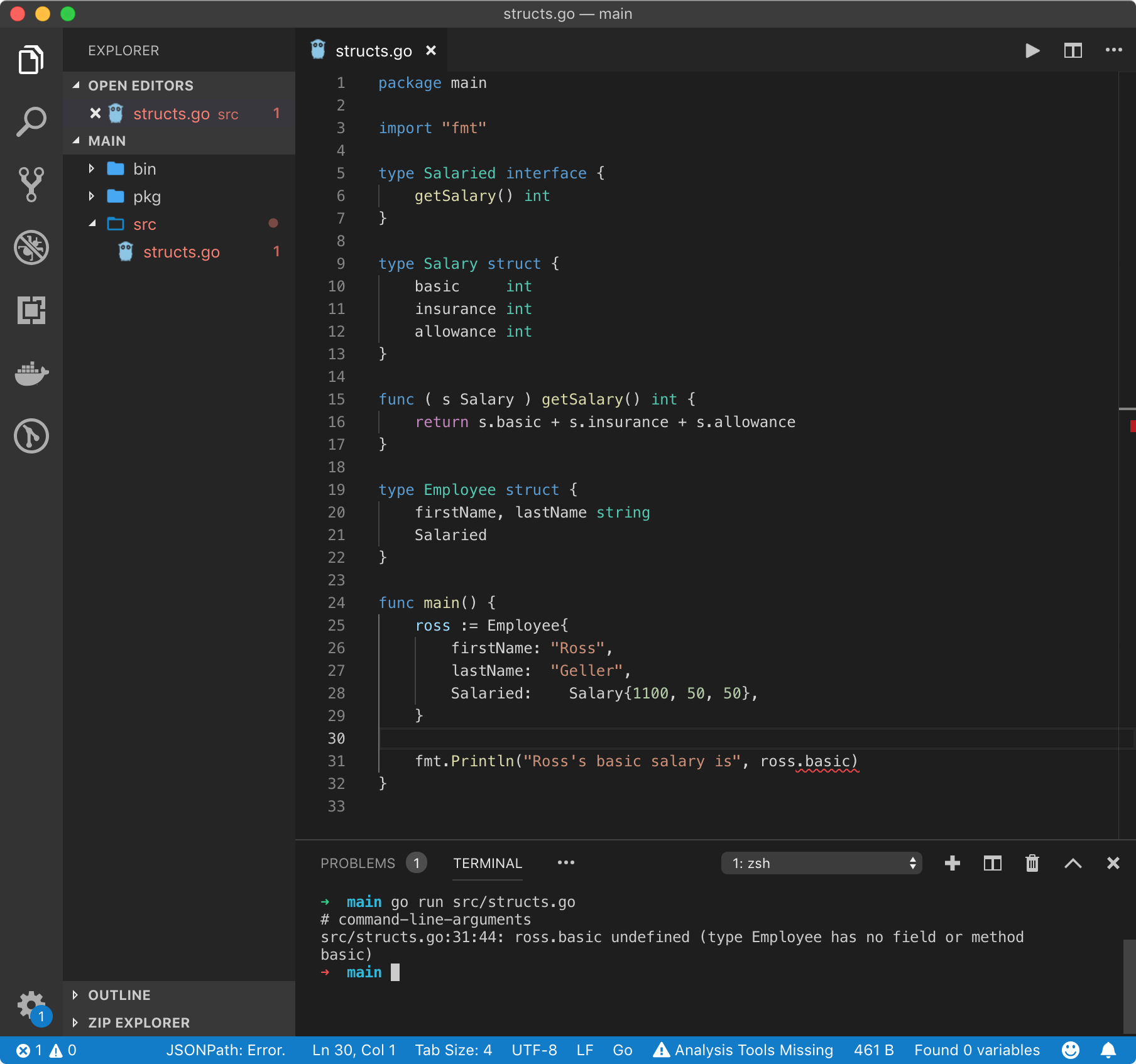This screenshot has width=1136, height=1064.
Task: Send feedback using the smiley icon
Action: 1069,1049
